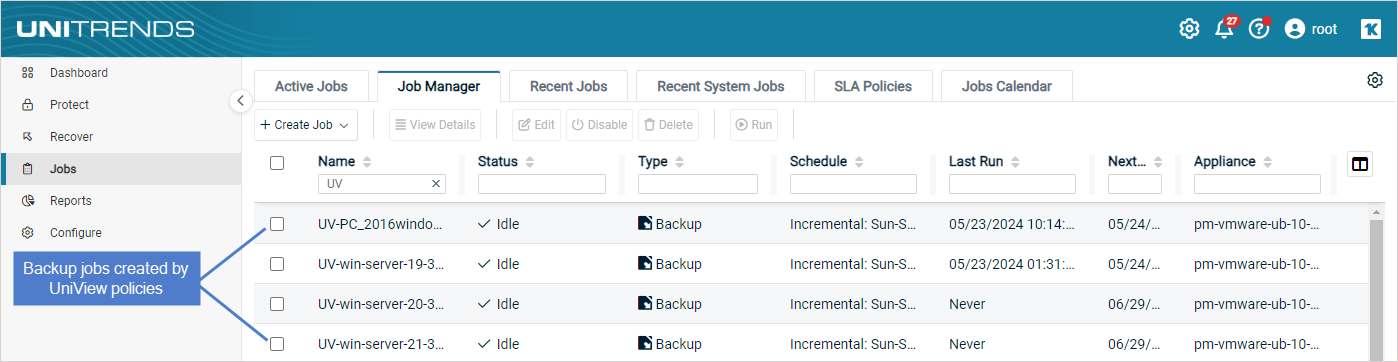1398x362 pixels.
Task: Sort by Schedule column arrows
Action: pos(858,161)
